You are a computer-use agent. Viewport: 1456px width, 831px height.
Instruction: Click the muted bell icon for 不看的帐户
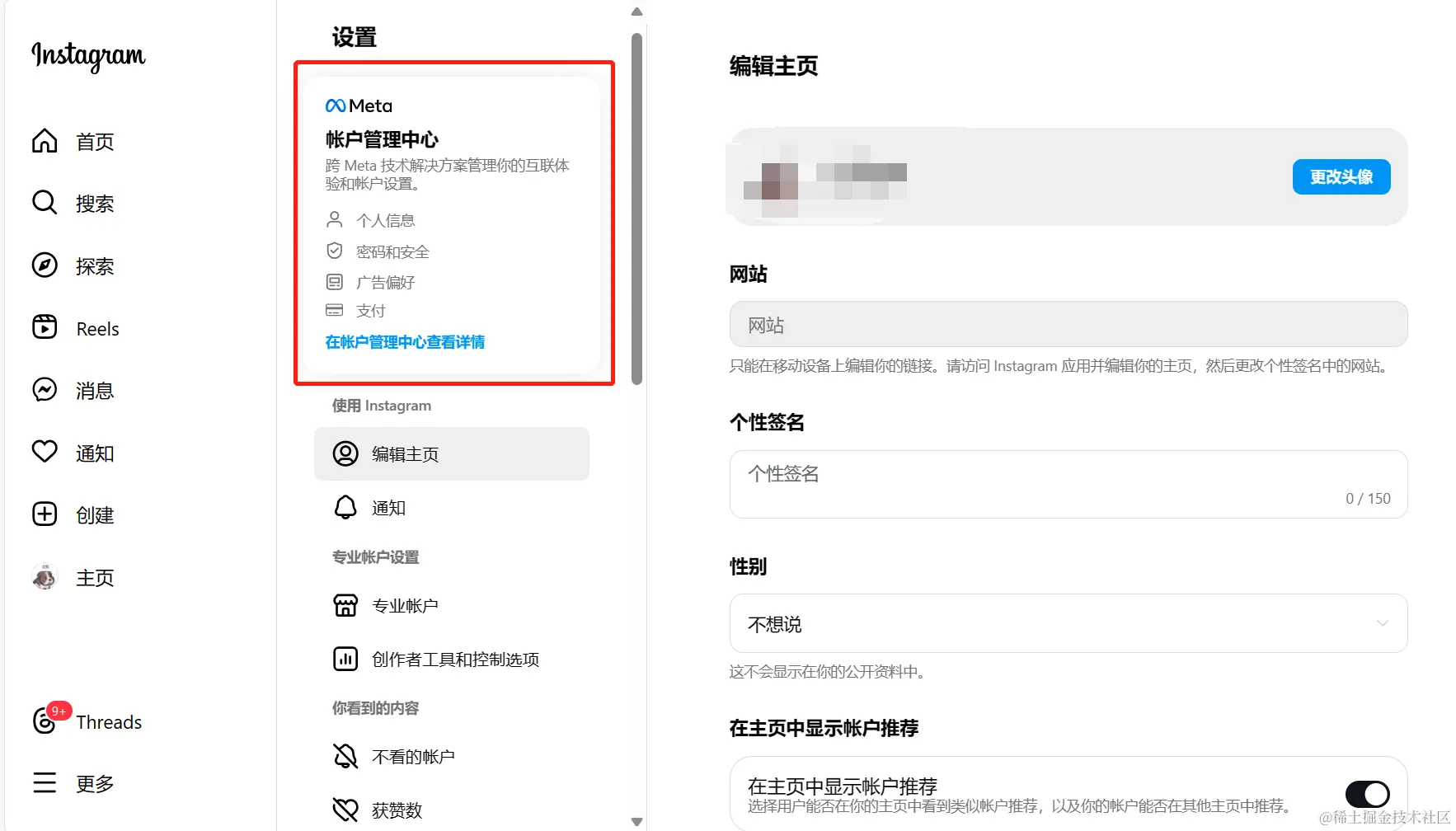click(x=345, y=756)
